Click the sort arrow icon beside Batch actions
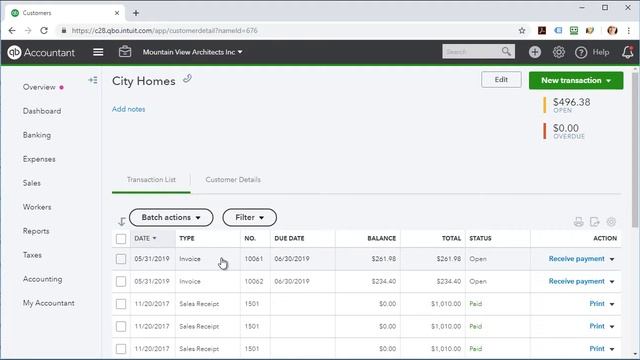 pyautogui.click(x=122, y=221)
